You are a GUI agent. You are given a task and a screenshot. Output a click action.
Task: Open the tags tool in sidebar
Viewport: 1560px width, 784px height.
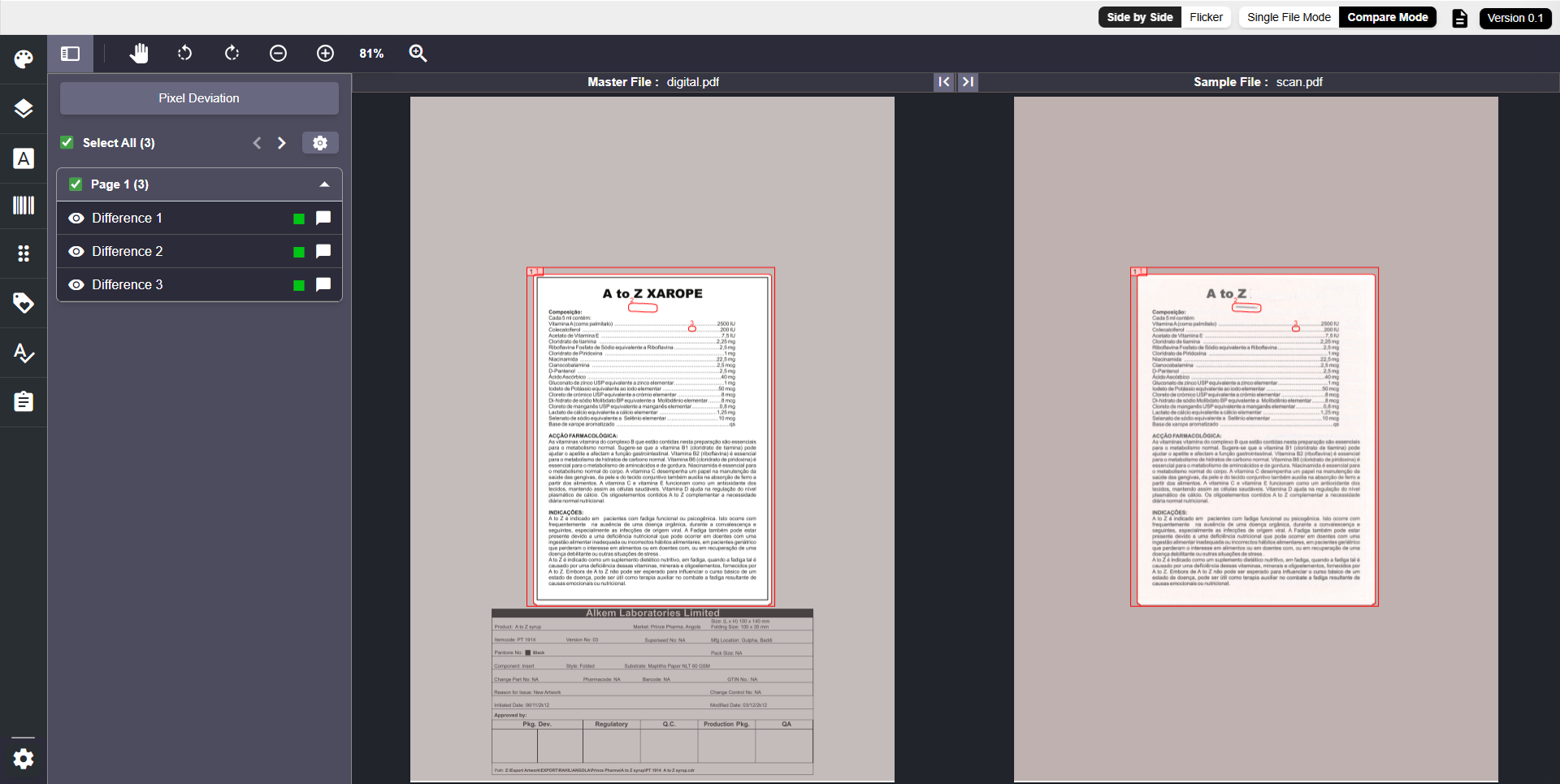24,303
